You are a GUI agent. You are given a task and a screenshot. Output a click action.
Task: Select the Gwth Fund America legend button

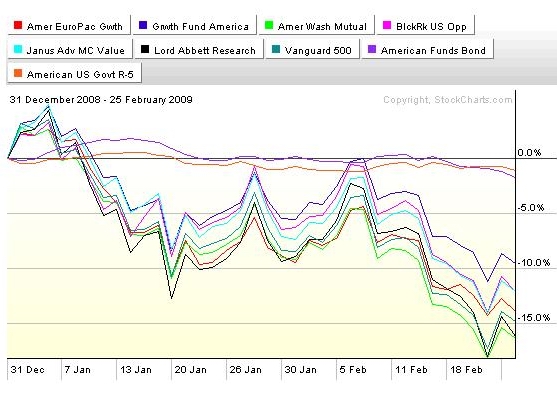pyautogui.click(x=195, y=25)
